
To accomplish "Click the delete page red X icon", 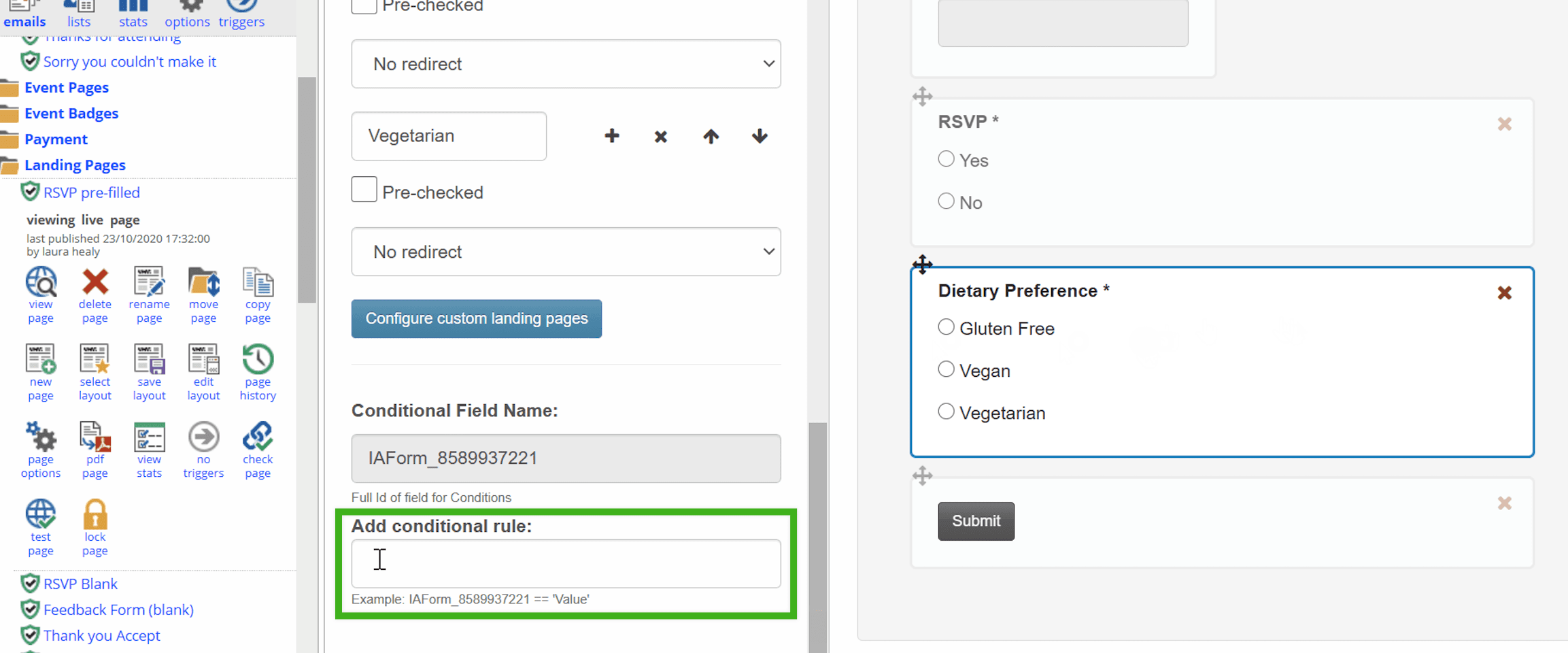I will pyautogui.click(x=95, y=282).
